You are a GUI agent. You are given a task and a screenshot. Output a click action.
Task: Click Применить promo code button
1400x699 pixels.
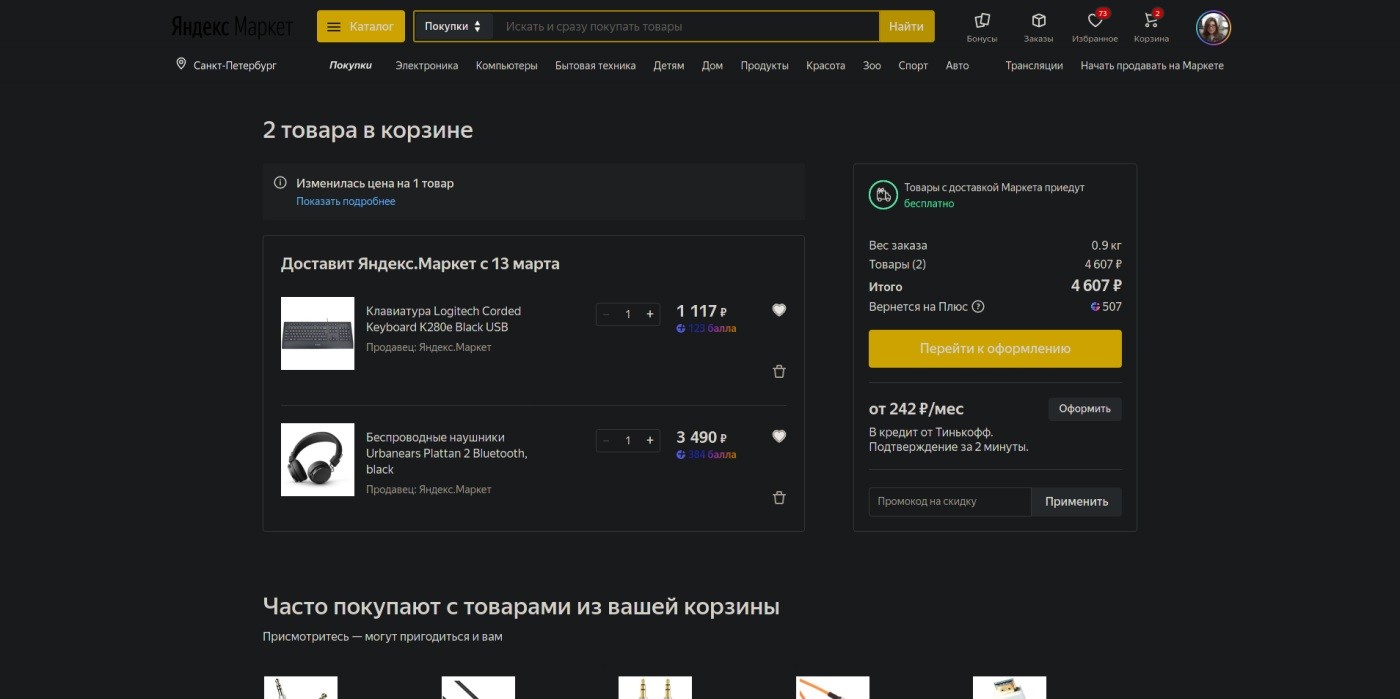tap(1077, 501)
